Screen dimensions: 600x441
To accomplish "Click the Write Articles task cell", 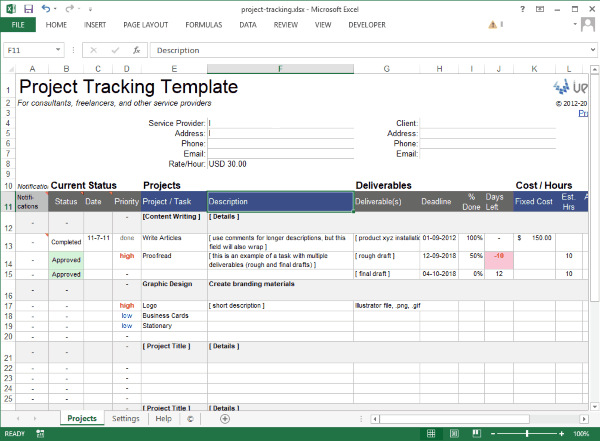I will (174, 243).
